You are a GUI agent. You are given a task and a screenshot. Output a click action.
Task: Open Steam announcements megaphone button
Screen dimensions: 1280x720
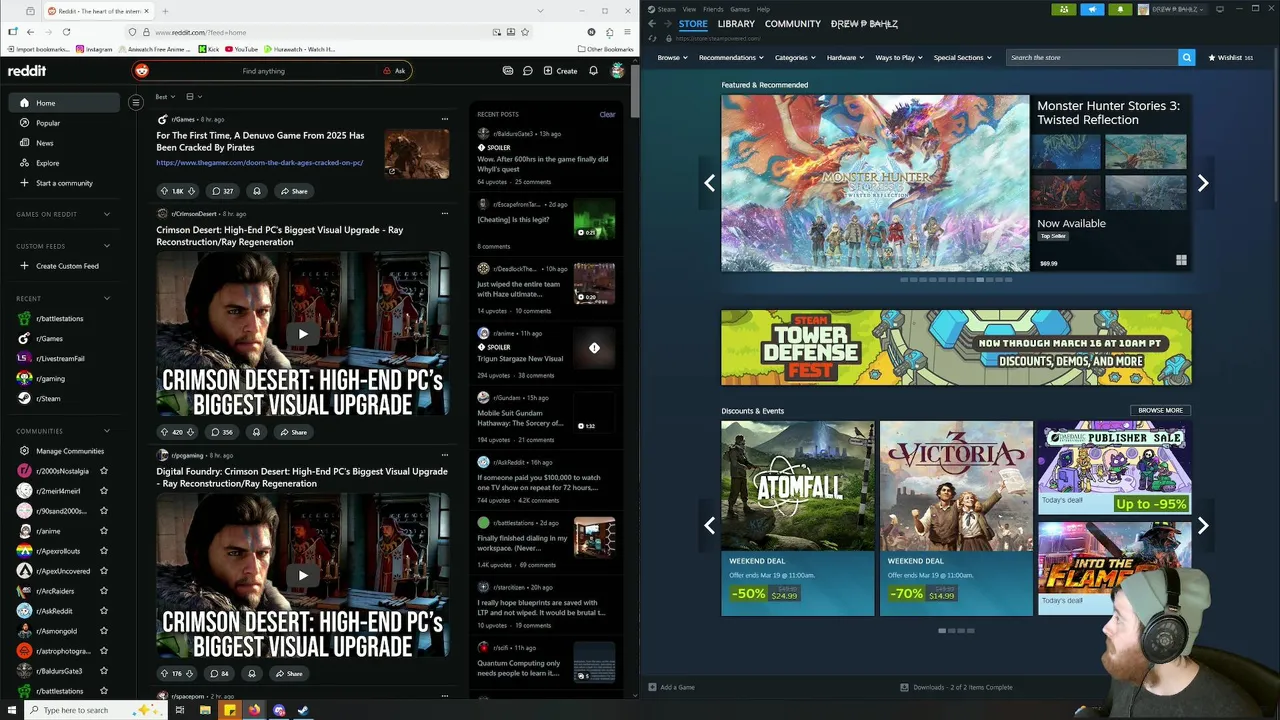1092,9
